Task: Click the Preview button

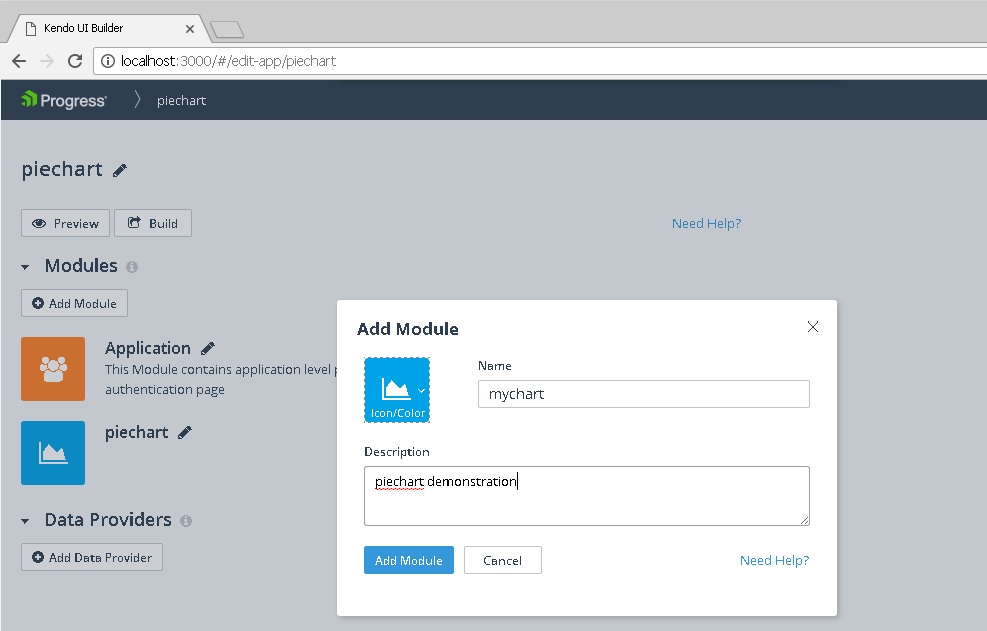Action: pyautogui.click(x=65, y=223)
